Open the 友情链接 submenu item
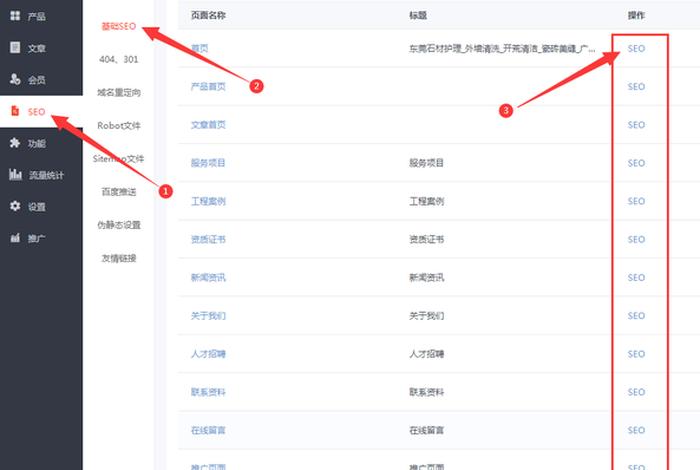Image resolution: width=700 pixels, height=470 pixels. tap(119, 258)
